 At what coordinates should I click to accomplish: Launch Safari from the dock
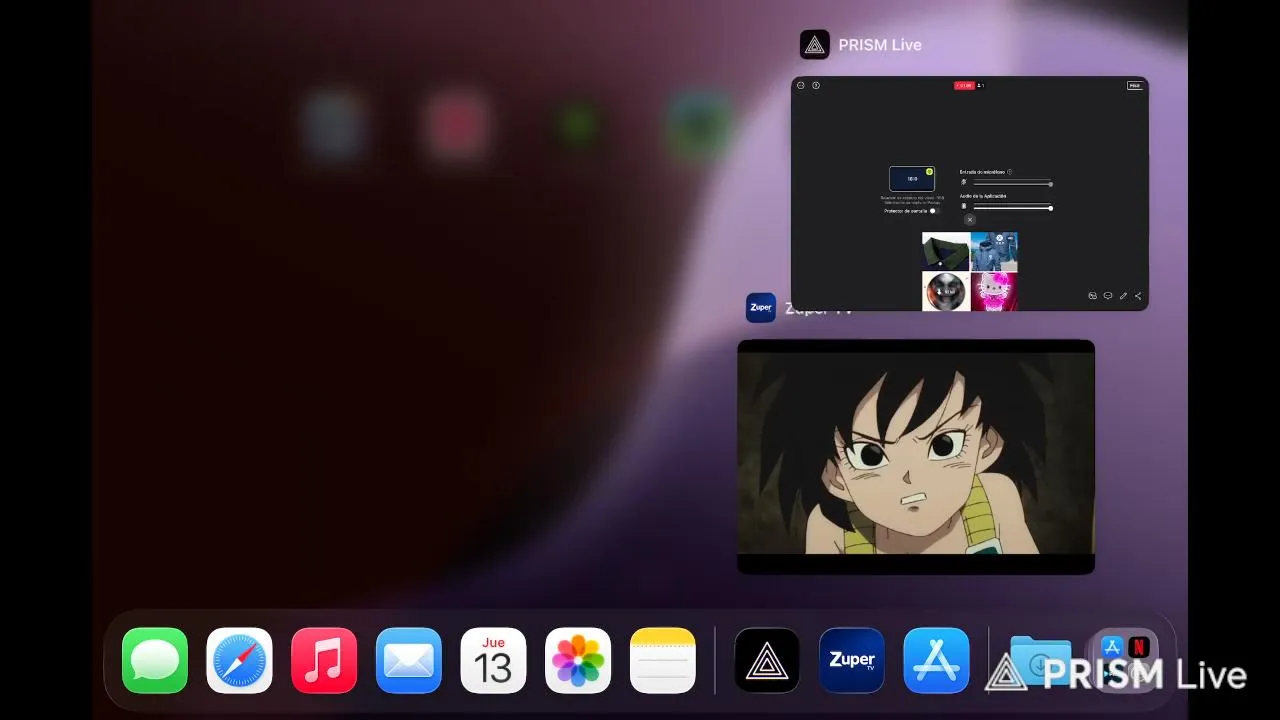click(240, 660)
